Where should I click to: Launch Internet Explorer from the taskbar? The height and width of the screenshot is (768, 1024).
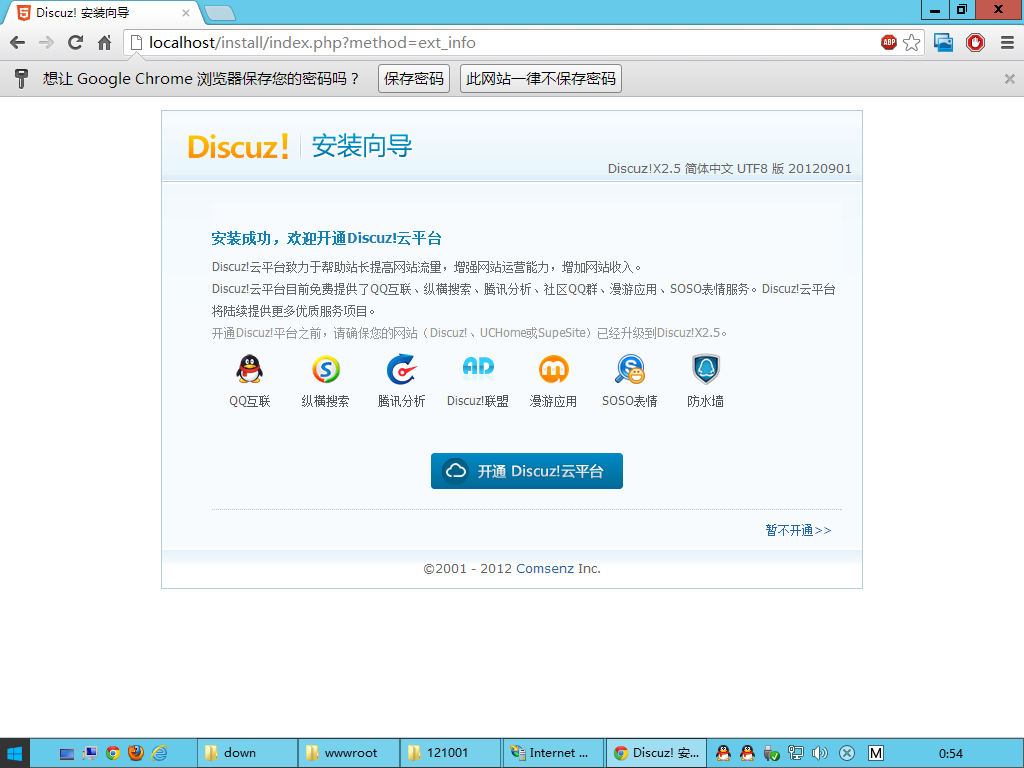159,753
